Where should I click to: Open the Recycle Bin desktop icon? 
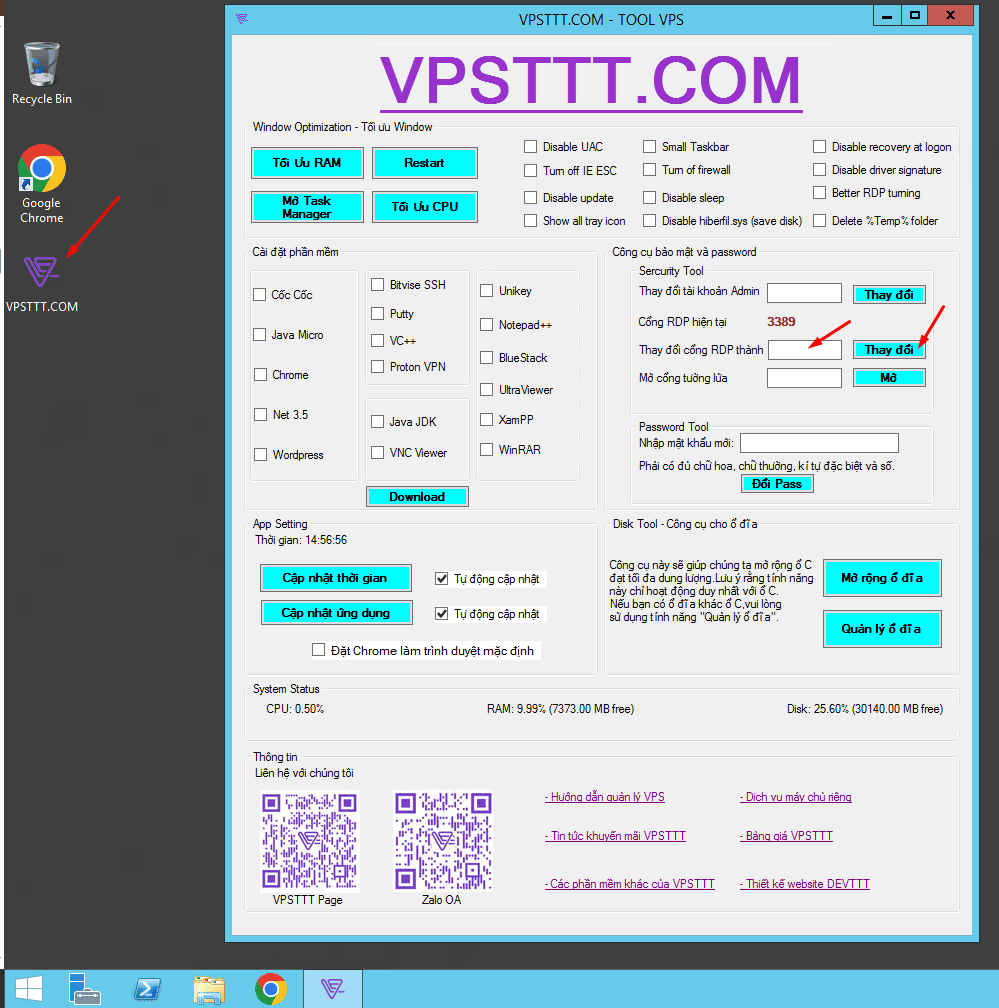coord(42,73)
